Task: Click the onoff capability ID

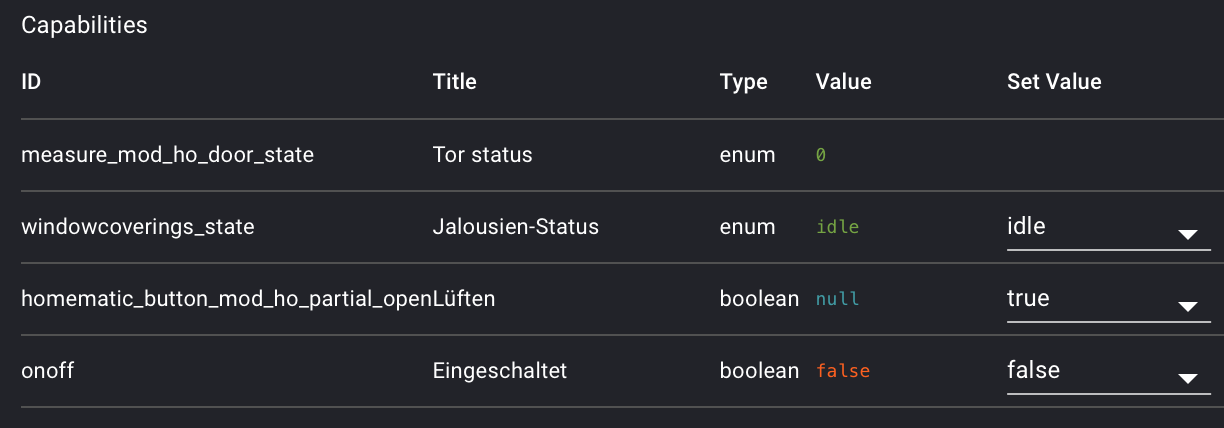Action: (x=48, y=371)
